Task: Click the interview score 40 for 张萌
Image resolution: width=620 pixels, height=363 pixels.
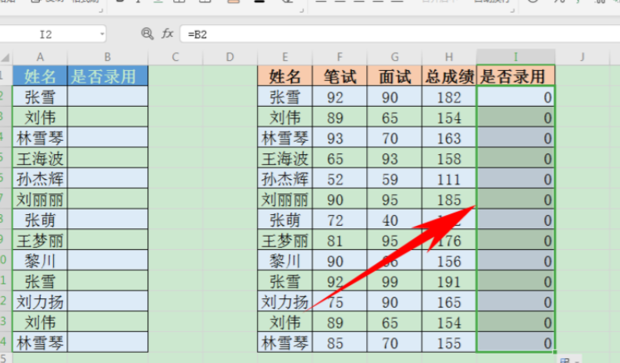Action: click(x=394, y=220)
